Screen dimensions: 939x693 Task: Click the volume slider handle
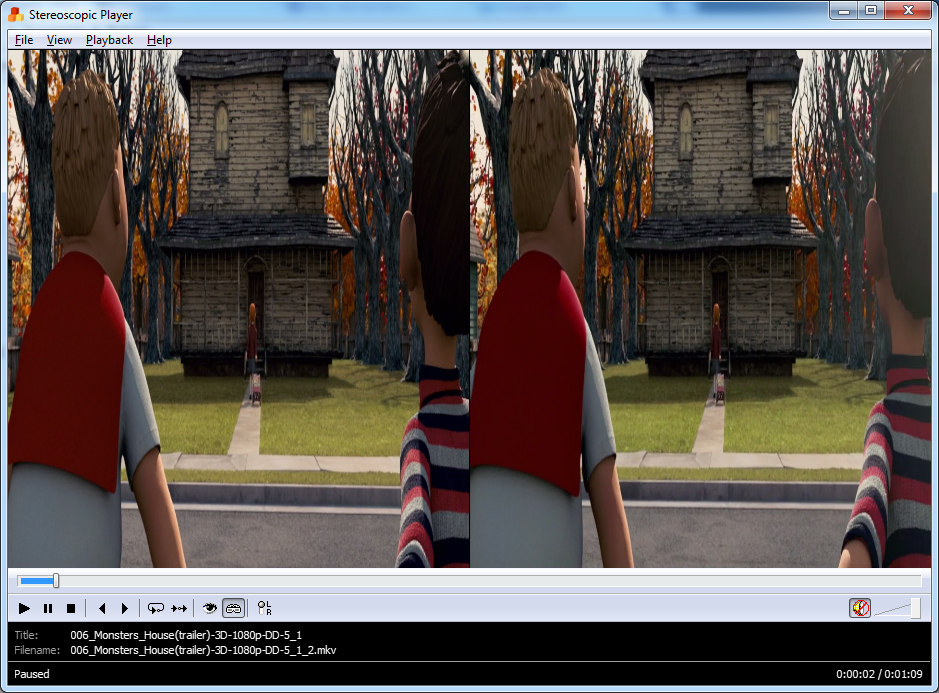916,609
